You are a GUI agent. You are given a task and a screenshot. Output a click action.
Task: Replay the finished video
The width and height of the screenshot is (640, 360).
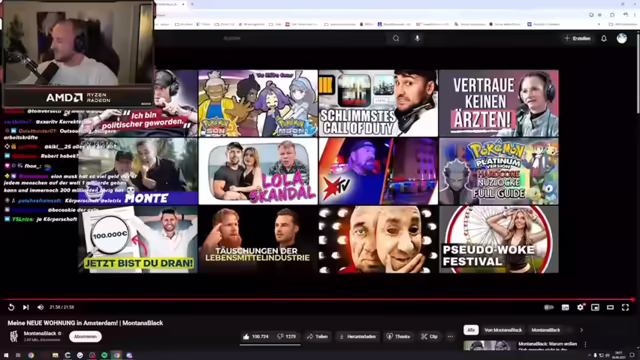coord(11,307)
